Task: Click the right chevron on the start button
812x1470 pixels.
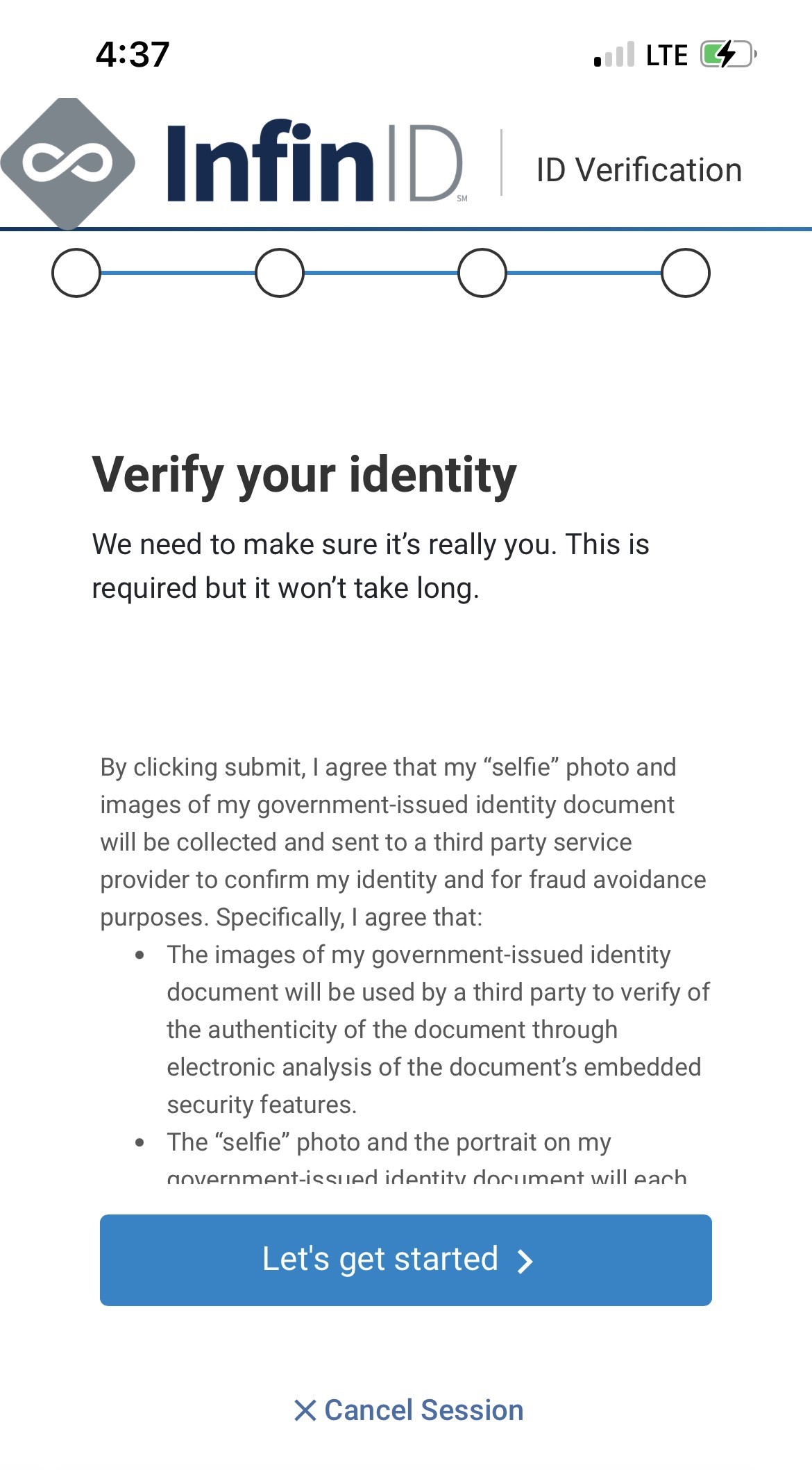Action: click(x=525, y=1261)
